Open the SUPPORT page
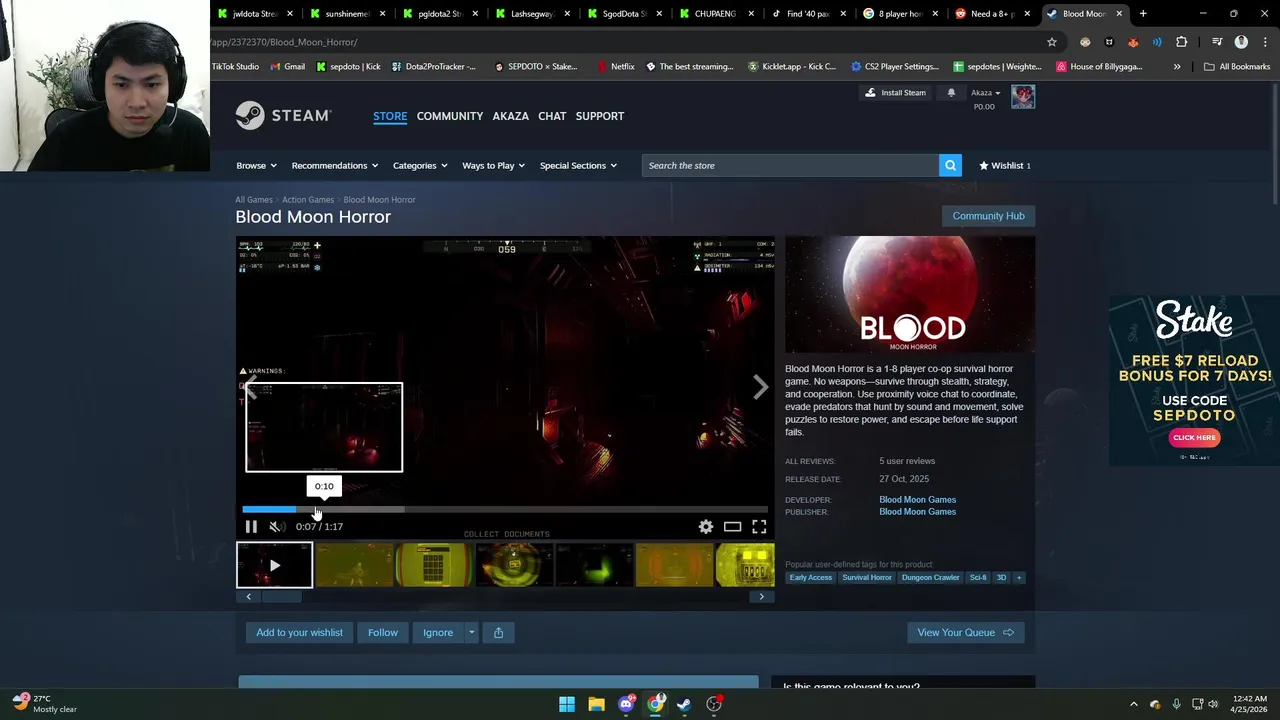 (600, 116)
